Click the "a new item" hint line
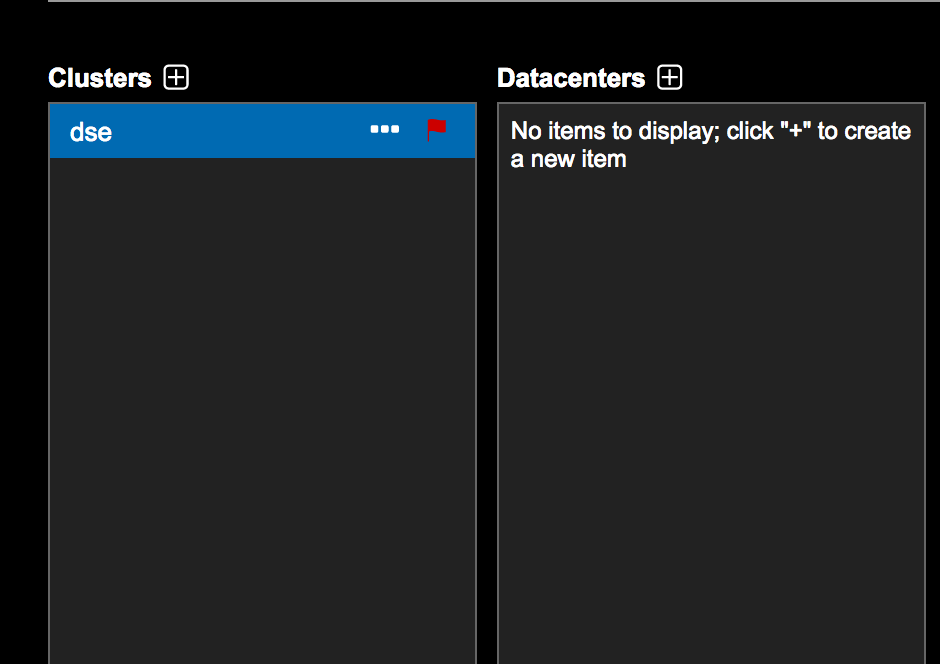Screen dimensions: 940x664 point(568,159)
